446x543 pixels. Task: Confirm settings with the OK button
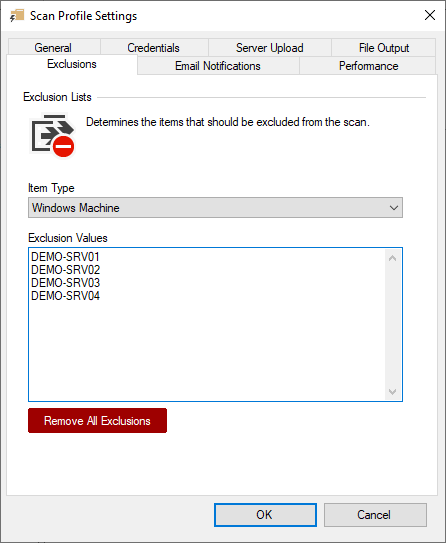265,515
